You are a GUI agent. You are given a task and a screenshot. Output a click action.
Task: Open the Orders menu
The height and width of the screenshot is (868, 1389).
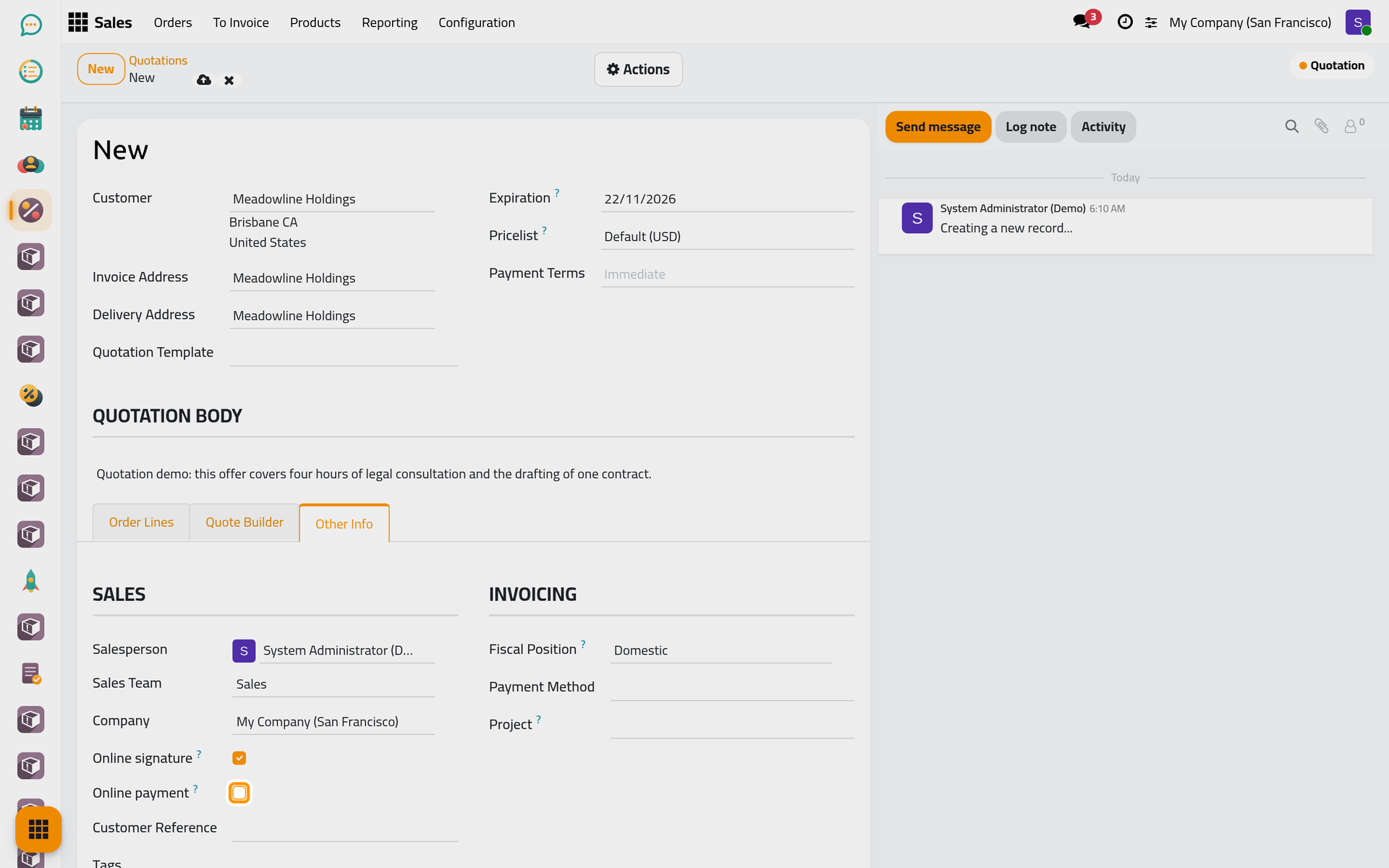coord(173,22)
